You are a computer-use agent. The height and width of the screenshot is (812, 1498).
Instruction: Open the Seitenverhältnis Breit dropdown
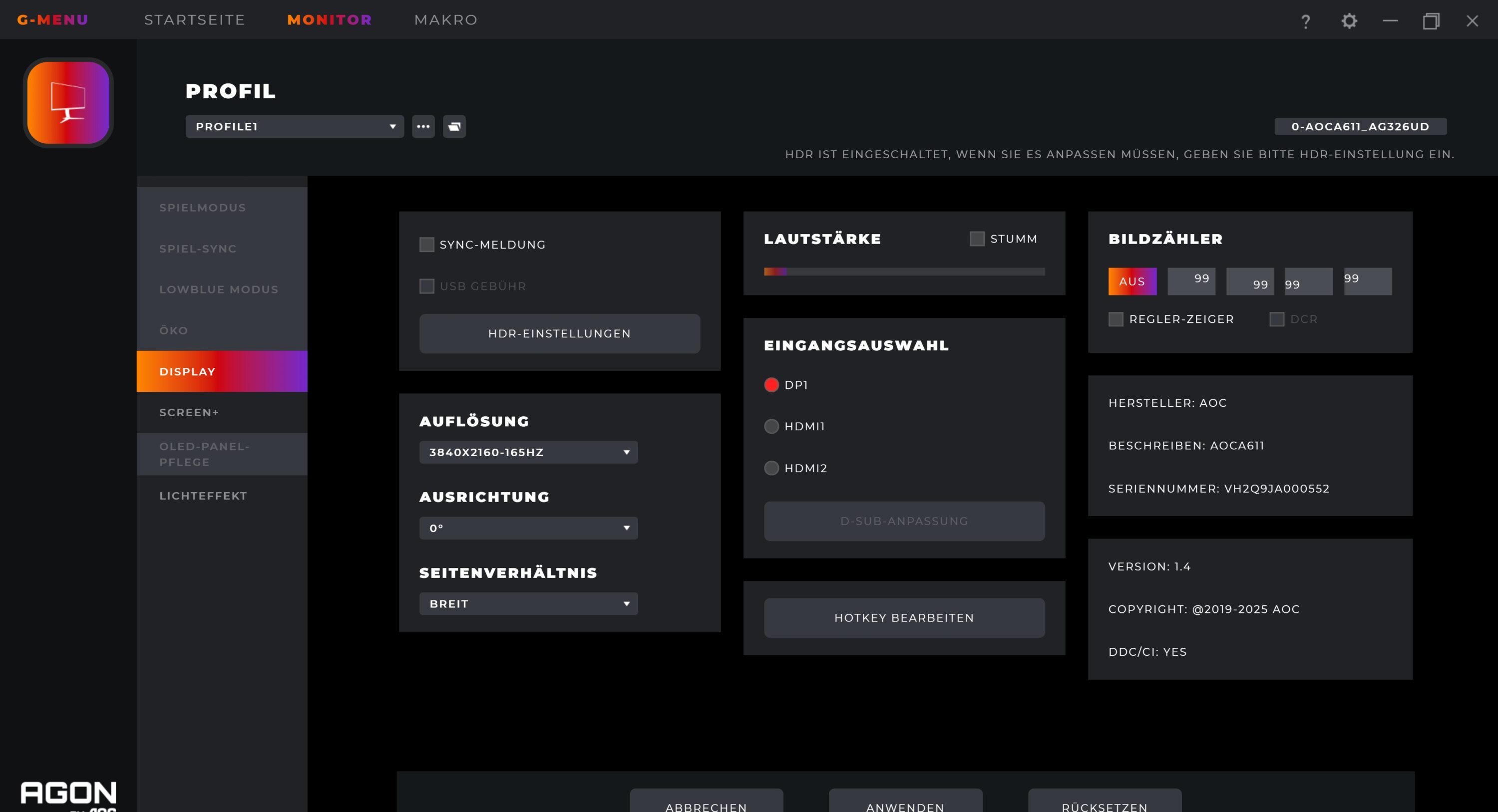528,604
